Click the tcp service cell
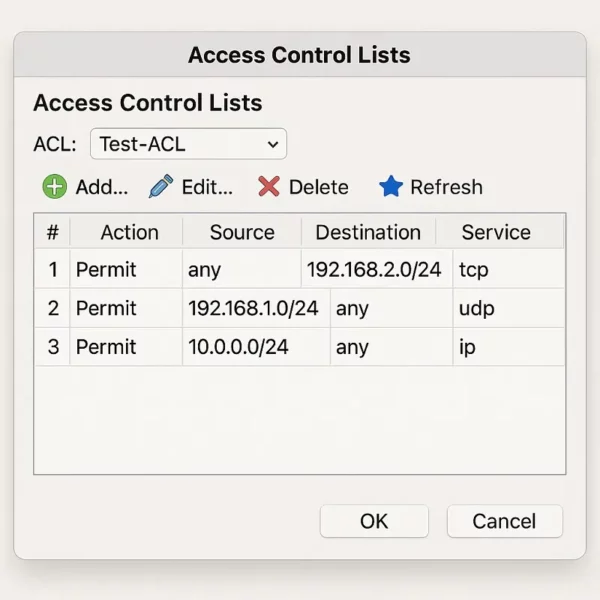The width and height of the screenshot is (600, 600). (x=509, y=269)
